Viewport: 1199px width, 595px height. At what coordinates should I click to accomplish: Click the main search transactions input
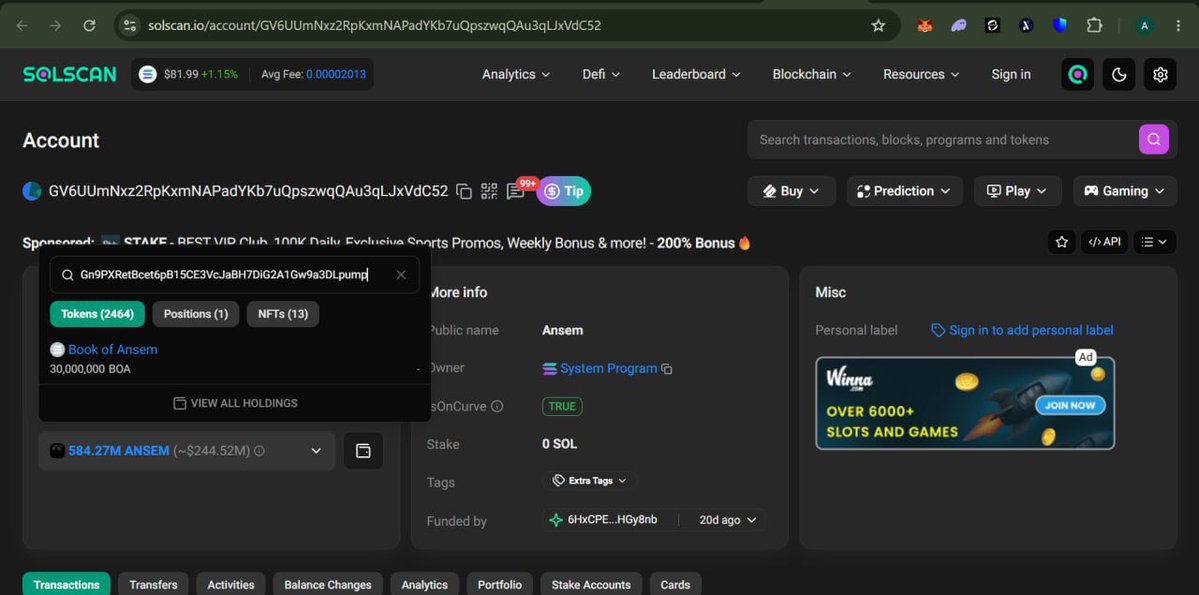[x=944, y=139]
